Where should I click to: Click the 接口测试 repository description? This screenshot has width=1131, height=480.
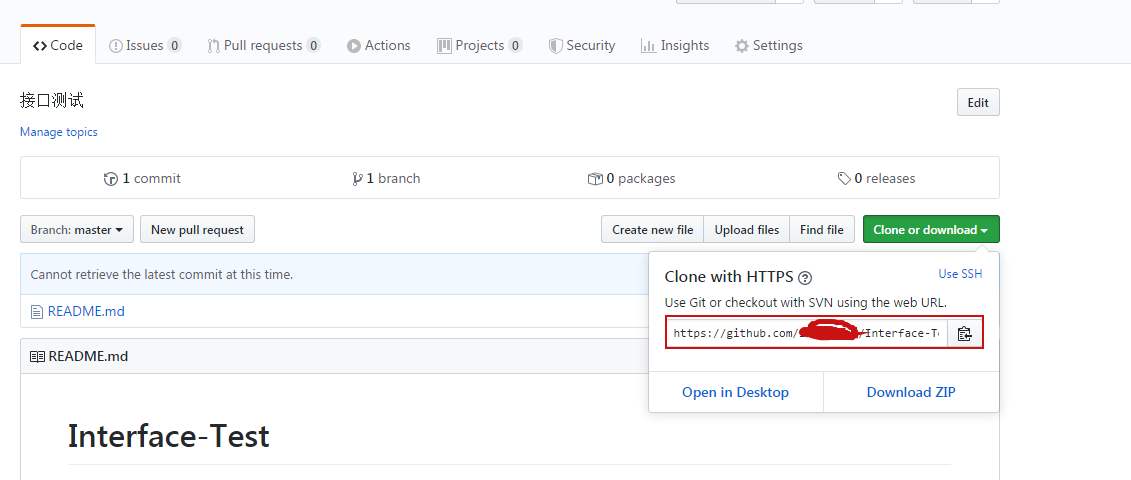[x=52, y=101]
